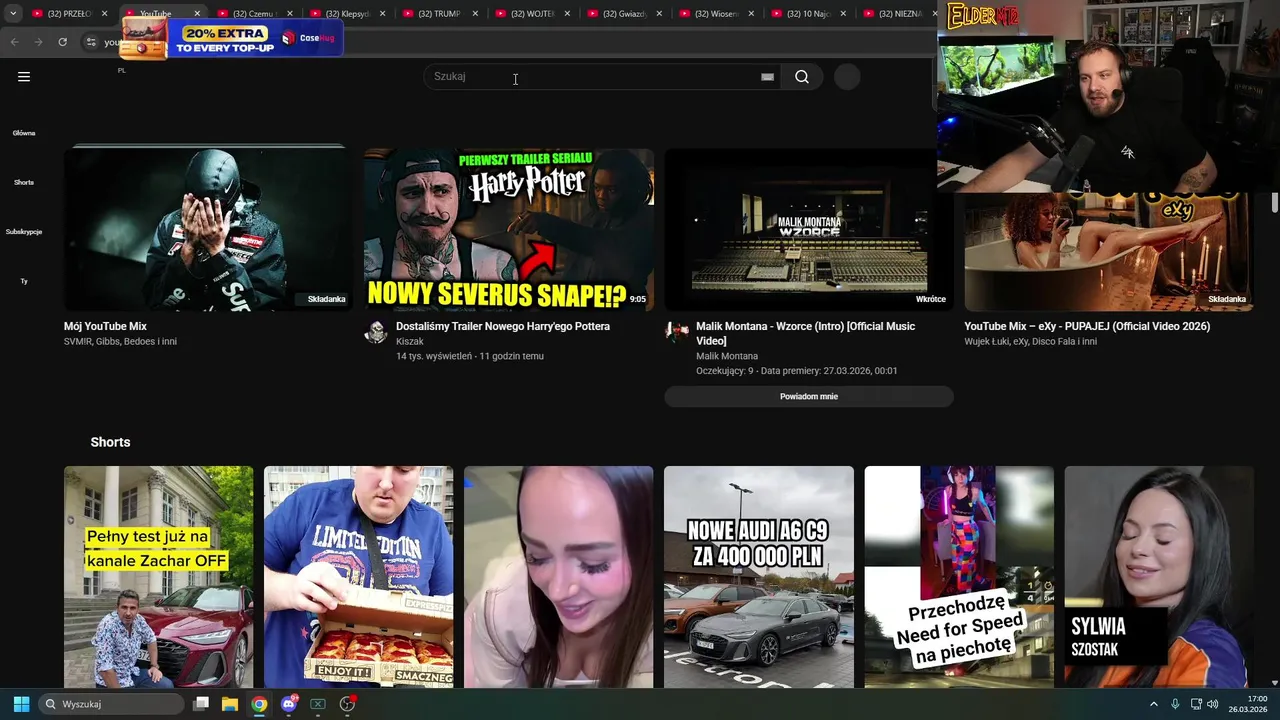The width and height of the screenshot is (1280, 720).
Task: Open the Mój YouTube Mix title
Action: [x=105, y=326]
